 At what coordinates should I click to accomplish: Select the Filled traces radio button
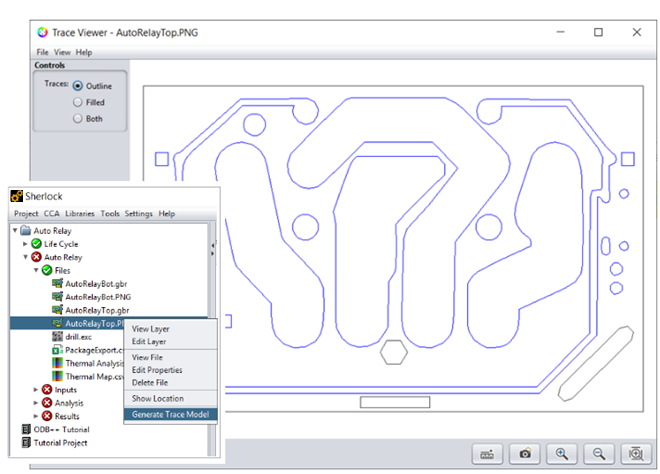click(77, 102)
